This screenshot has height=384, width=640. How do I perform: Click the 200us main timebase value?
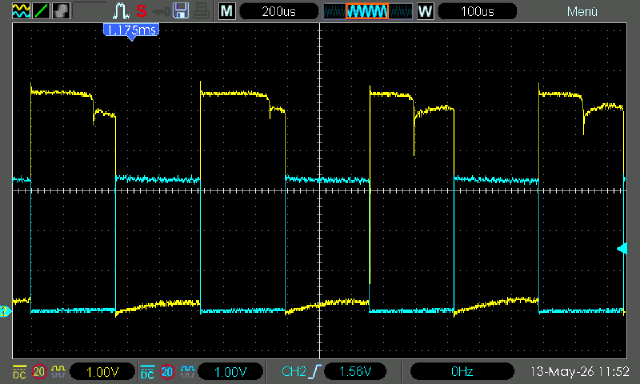[279, 11]
